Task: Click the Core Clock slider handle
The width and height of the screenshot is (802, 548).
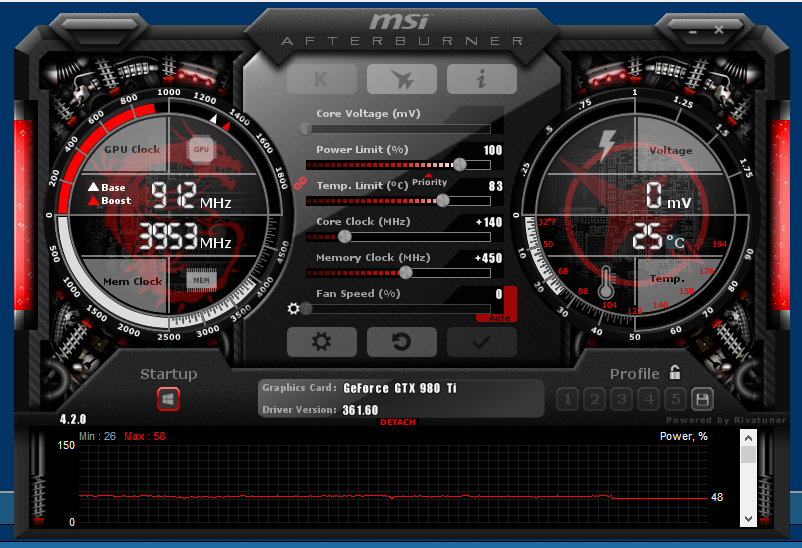Action: pyautogui.click(x=345, y=236)
